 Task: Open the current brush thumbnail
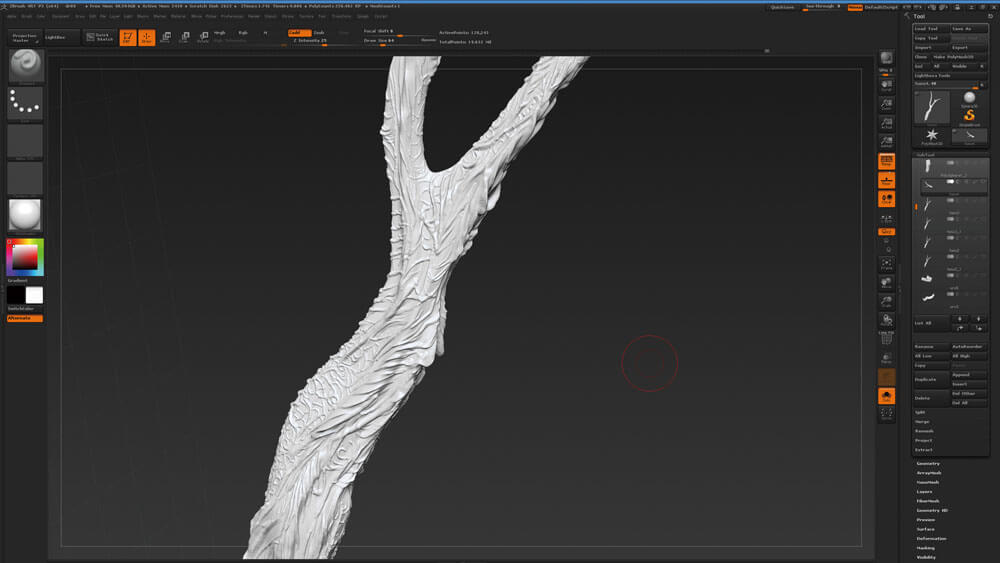coord(26,66)
